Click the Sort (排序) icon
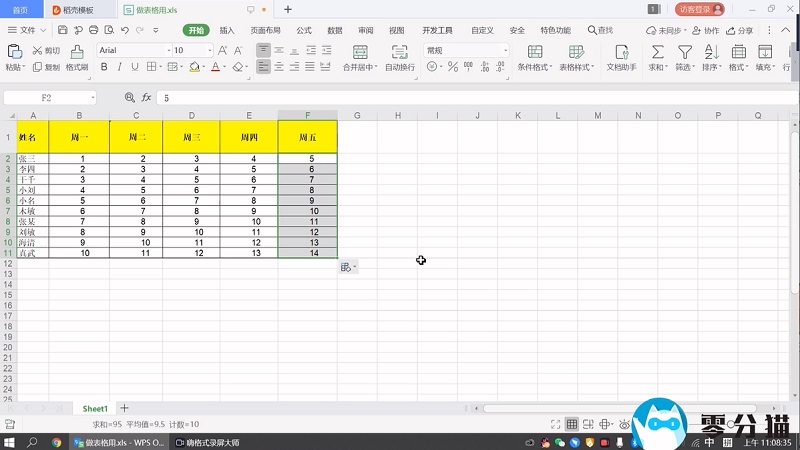800x450 pixels. pyautogui.click(x=711, y=51)
